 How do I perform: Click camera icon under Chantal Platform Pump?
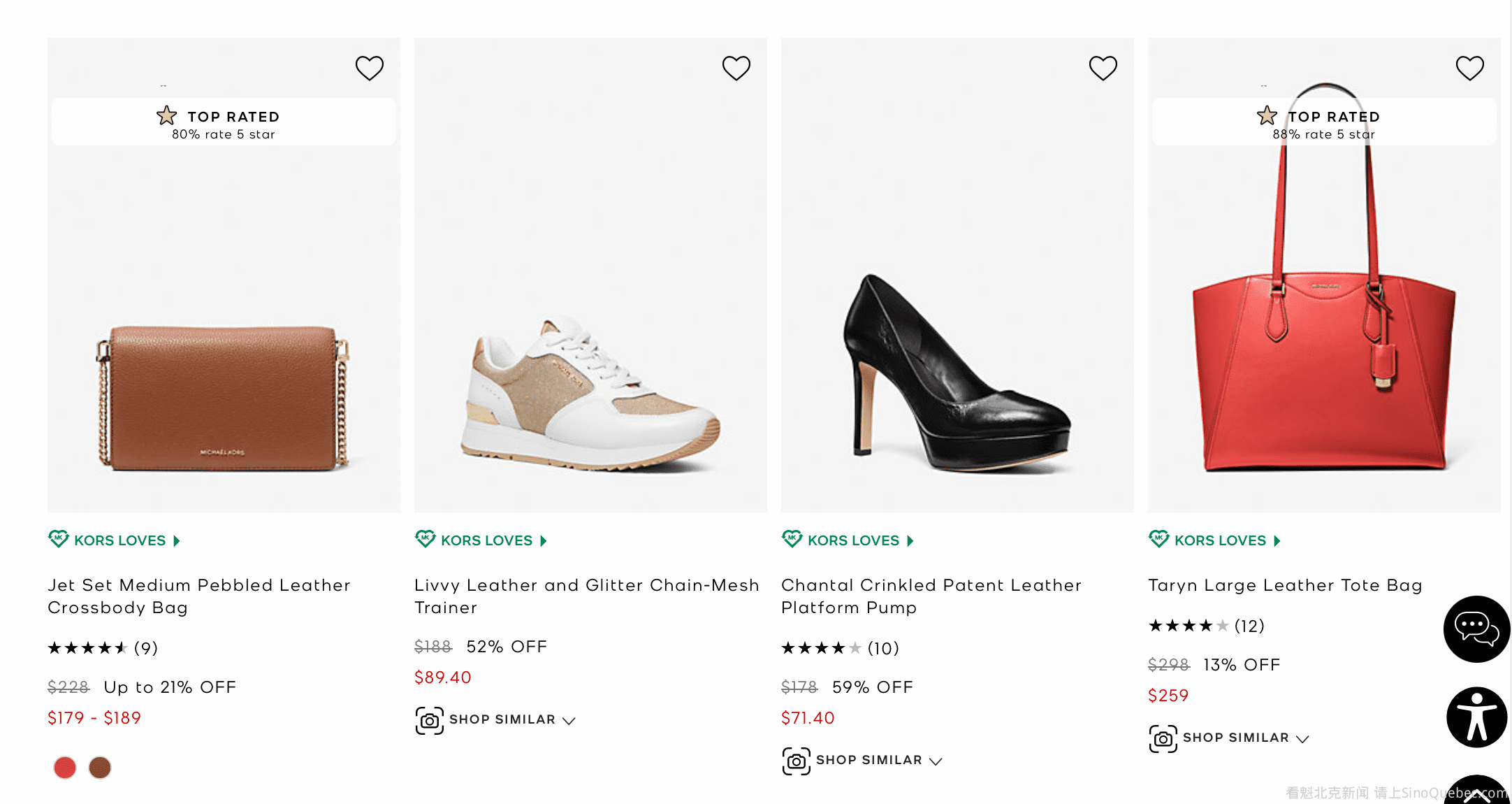pyautogui.click(x=796, y=761)
